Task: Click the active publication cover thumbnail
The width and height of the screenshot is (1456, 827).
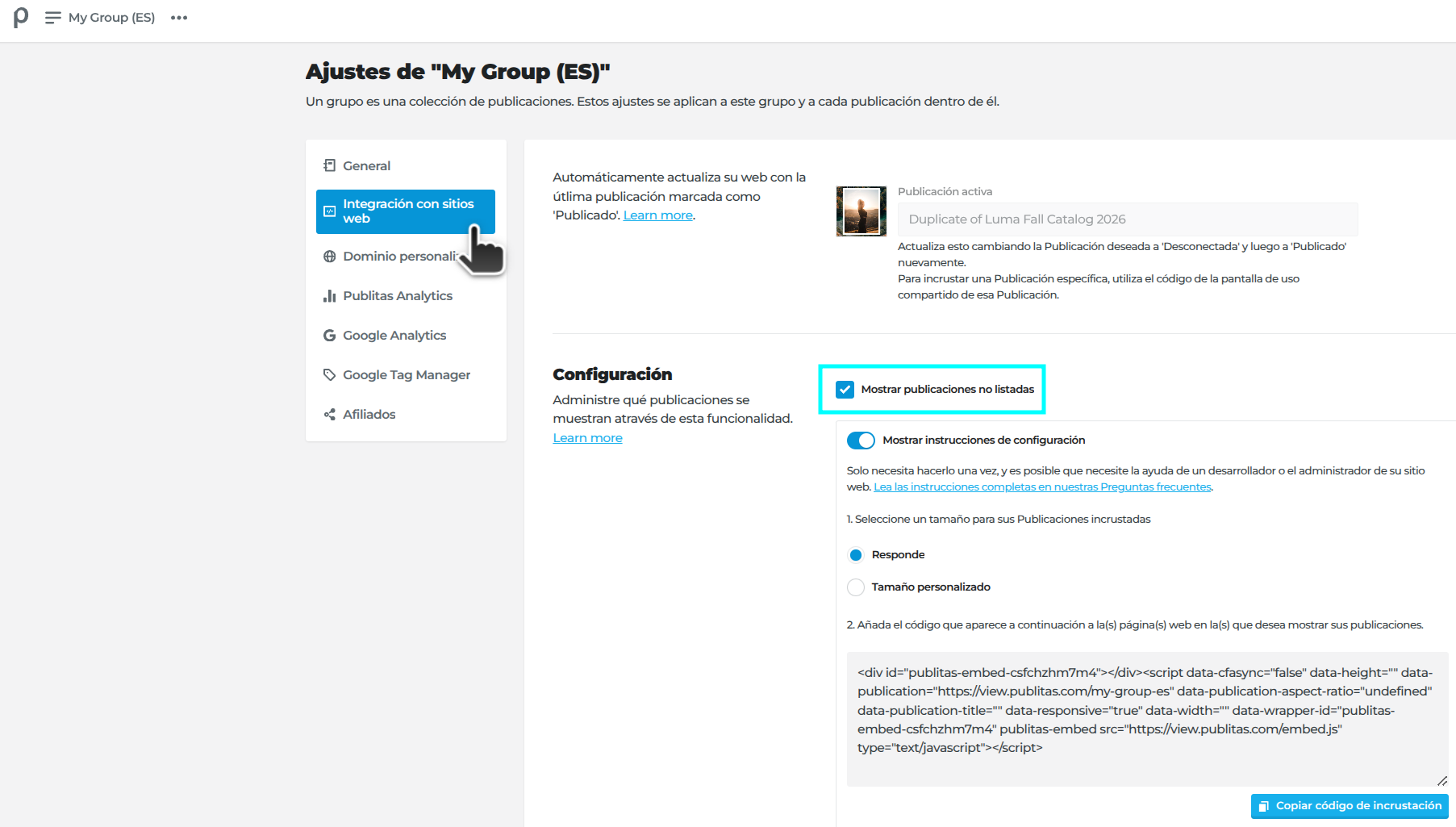Action: point(862,211)
